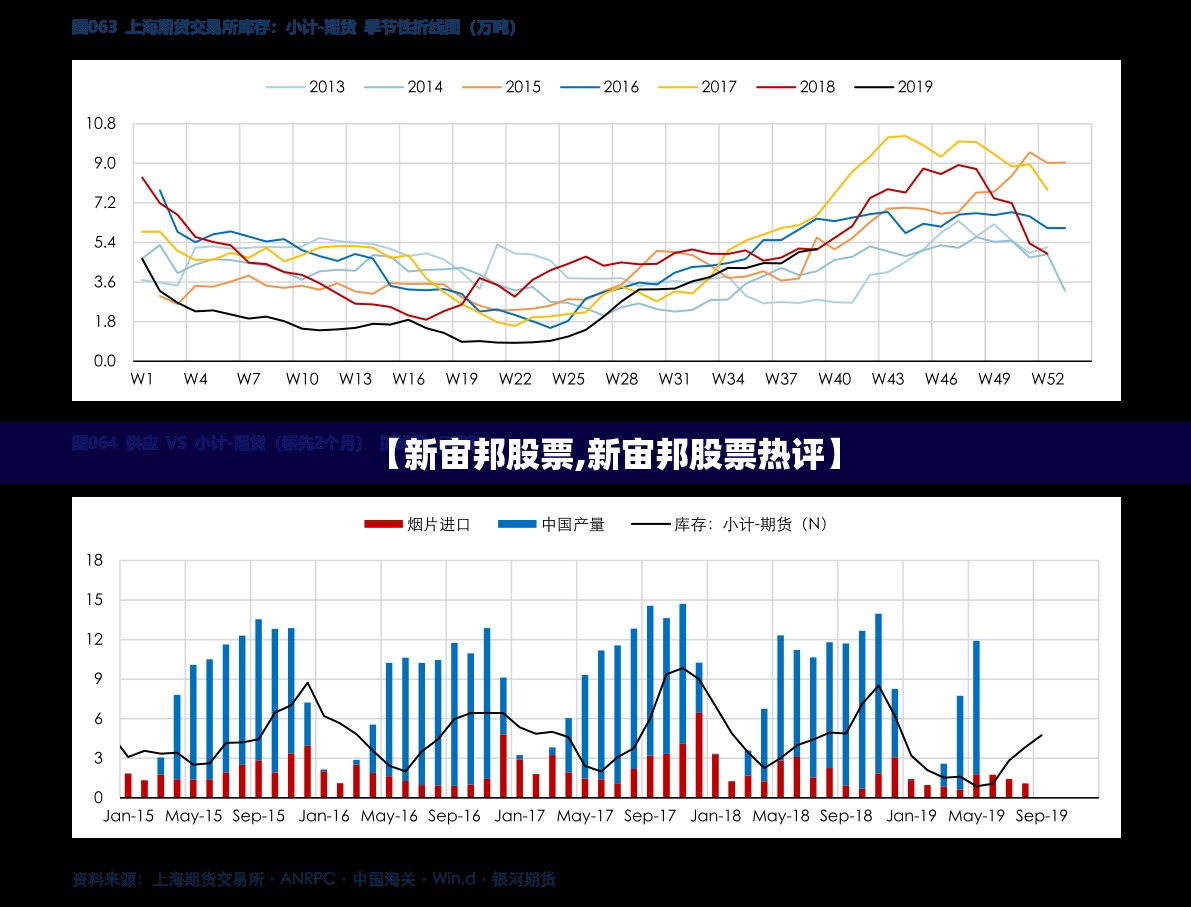The height and width of the screenshot is (907, 1191).
Task: Click the 1.8 y-axis value
Action: coord(105,321)
